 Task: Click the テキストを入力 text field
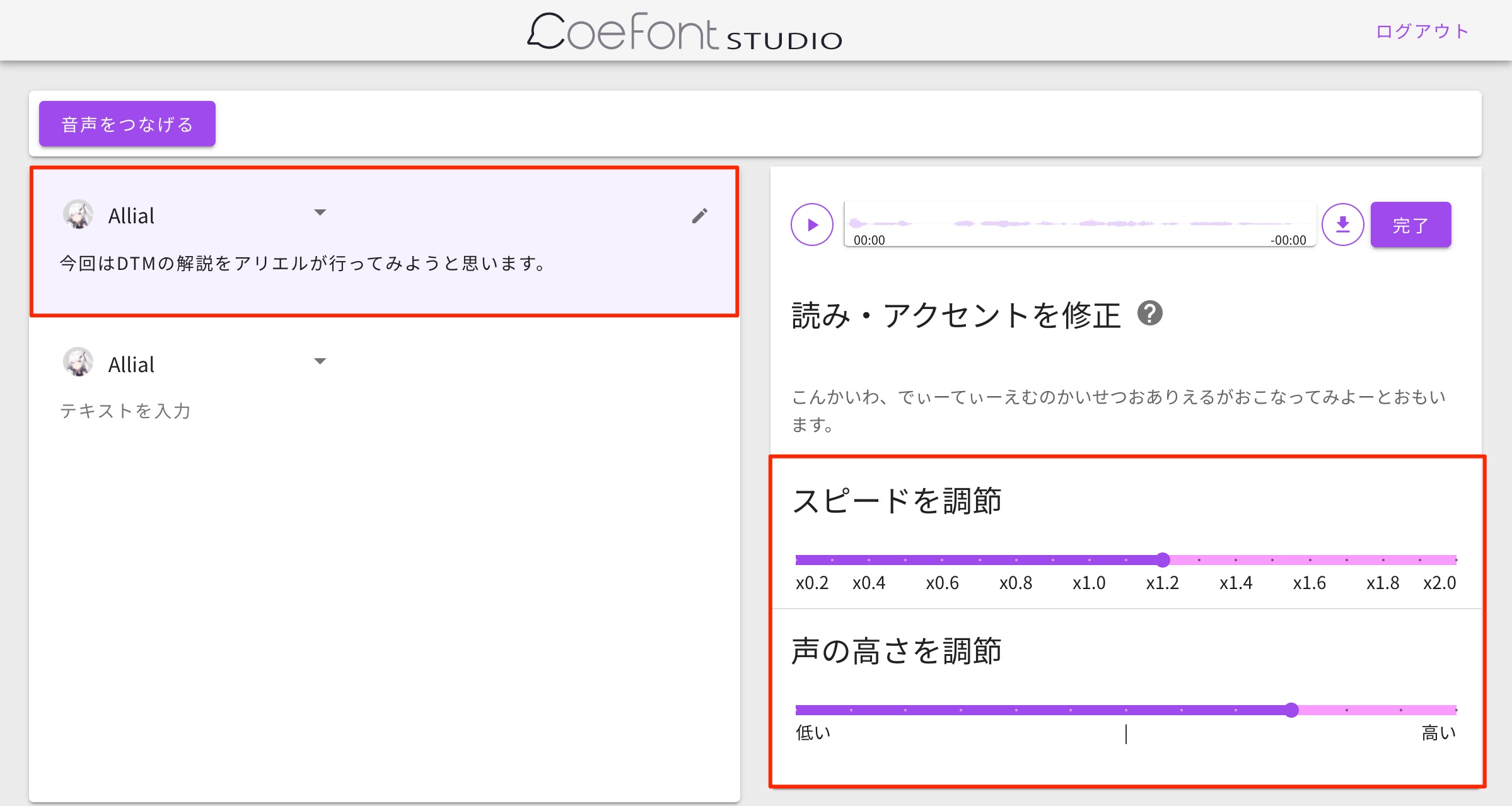point(125,411)
